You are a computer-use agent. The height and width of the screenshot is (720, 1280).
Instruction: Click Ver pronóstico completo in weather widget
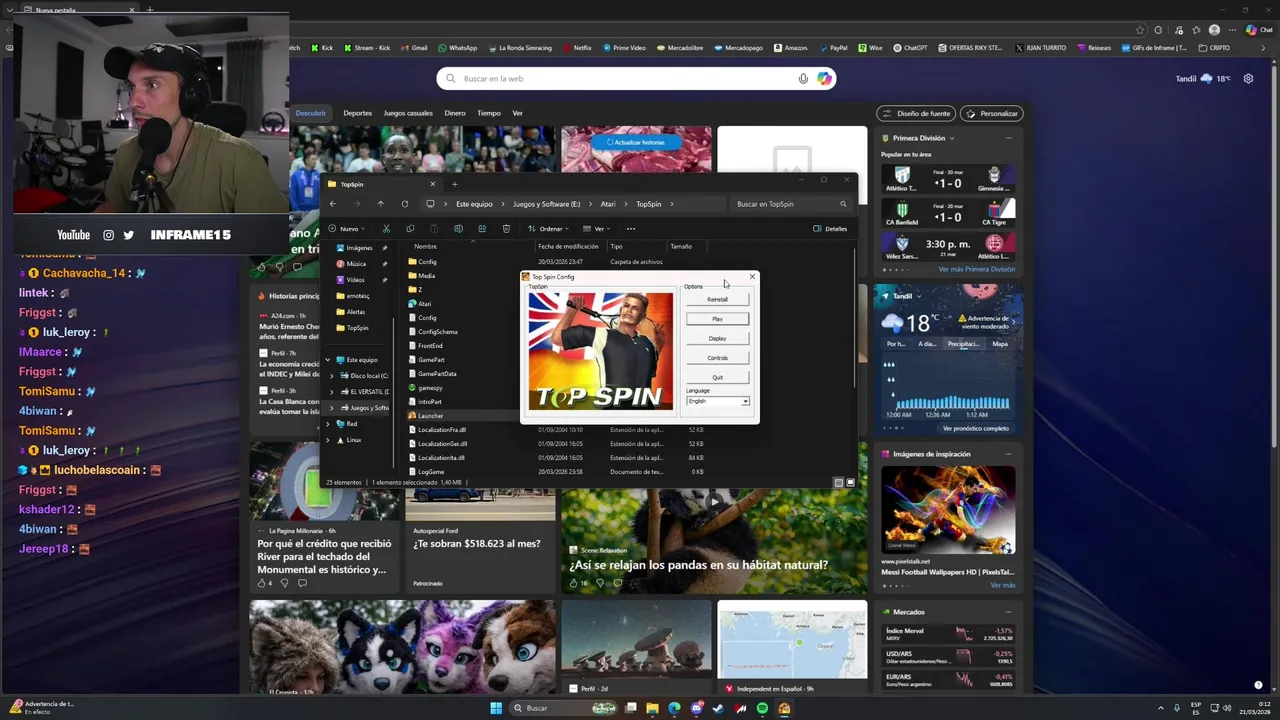975,428
